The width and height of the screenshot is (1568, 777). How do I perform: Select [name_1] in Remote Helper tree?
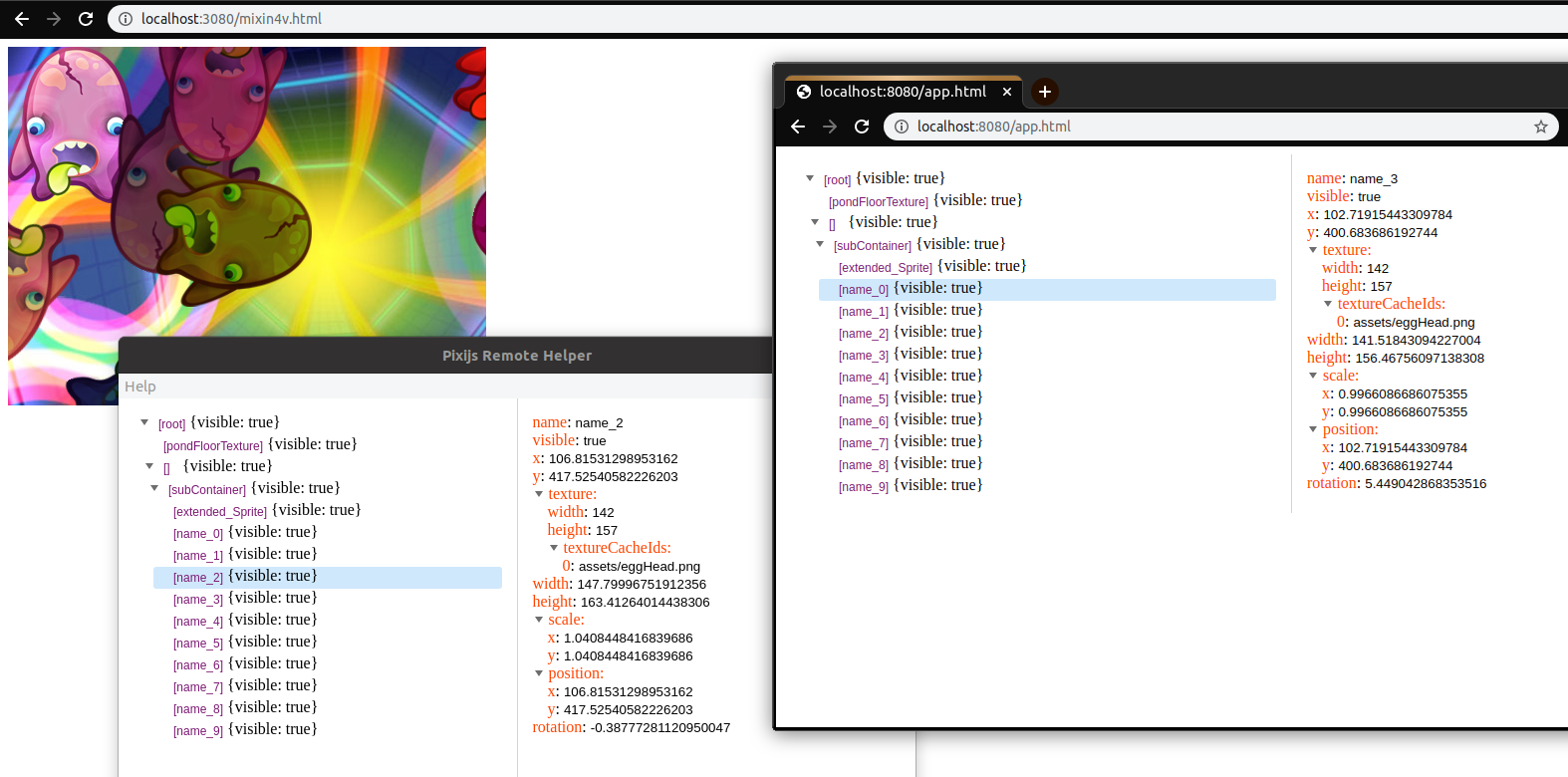point(198,555)
